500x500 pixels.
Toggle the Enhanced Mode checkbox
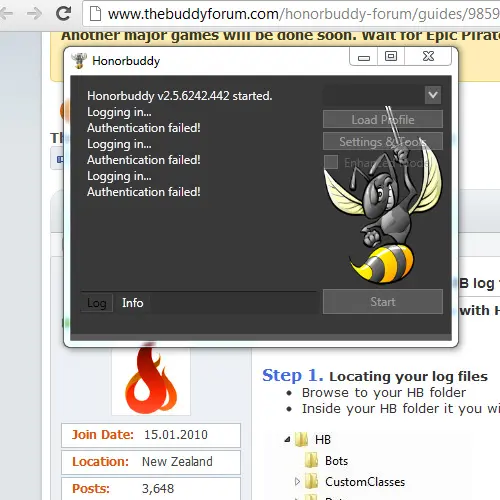coord(331,162)
